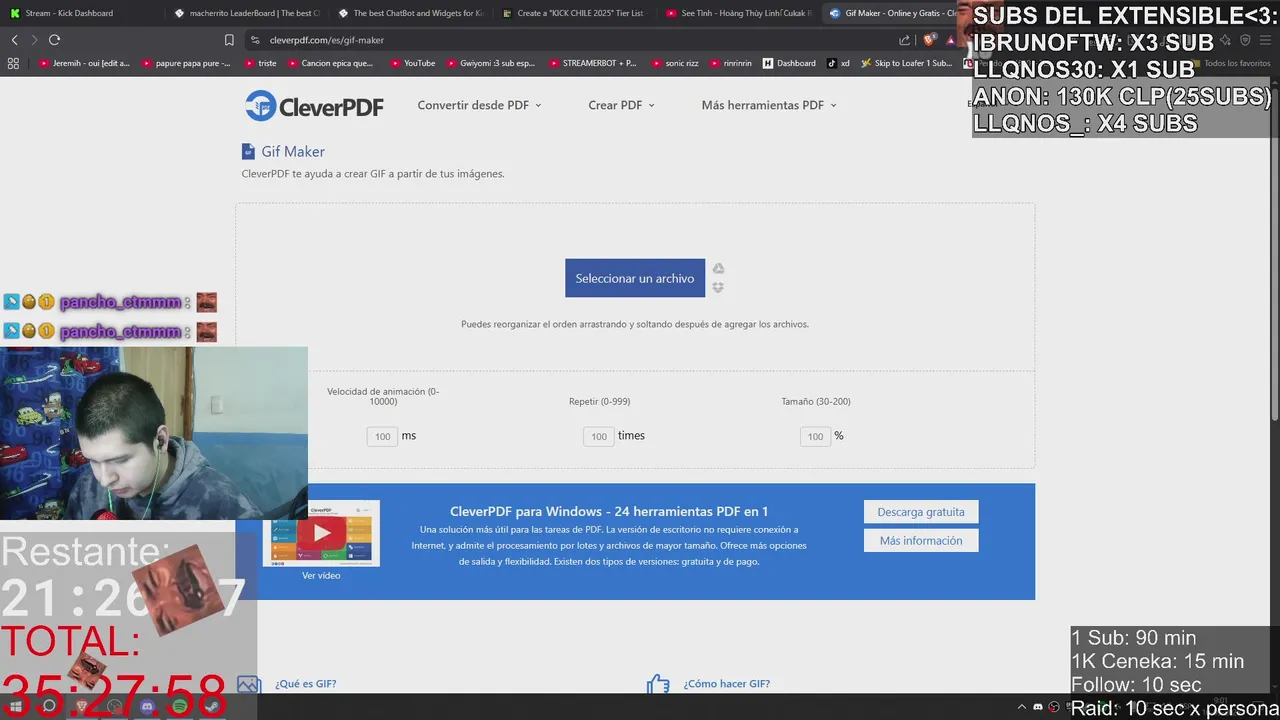The height and width of the screenshot is (720, 1280).
Task: Open the triste bookmark
Action: (x=259, y=63)
